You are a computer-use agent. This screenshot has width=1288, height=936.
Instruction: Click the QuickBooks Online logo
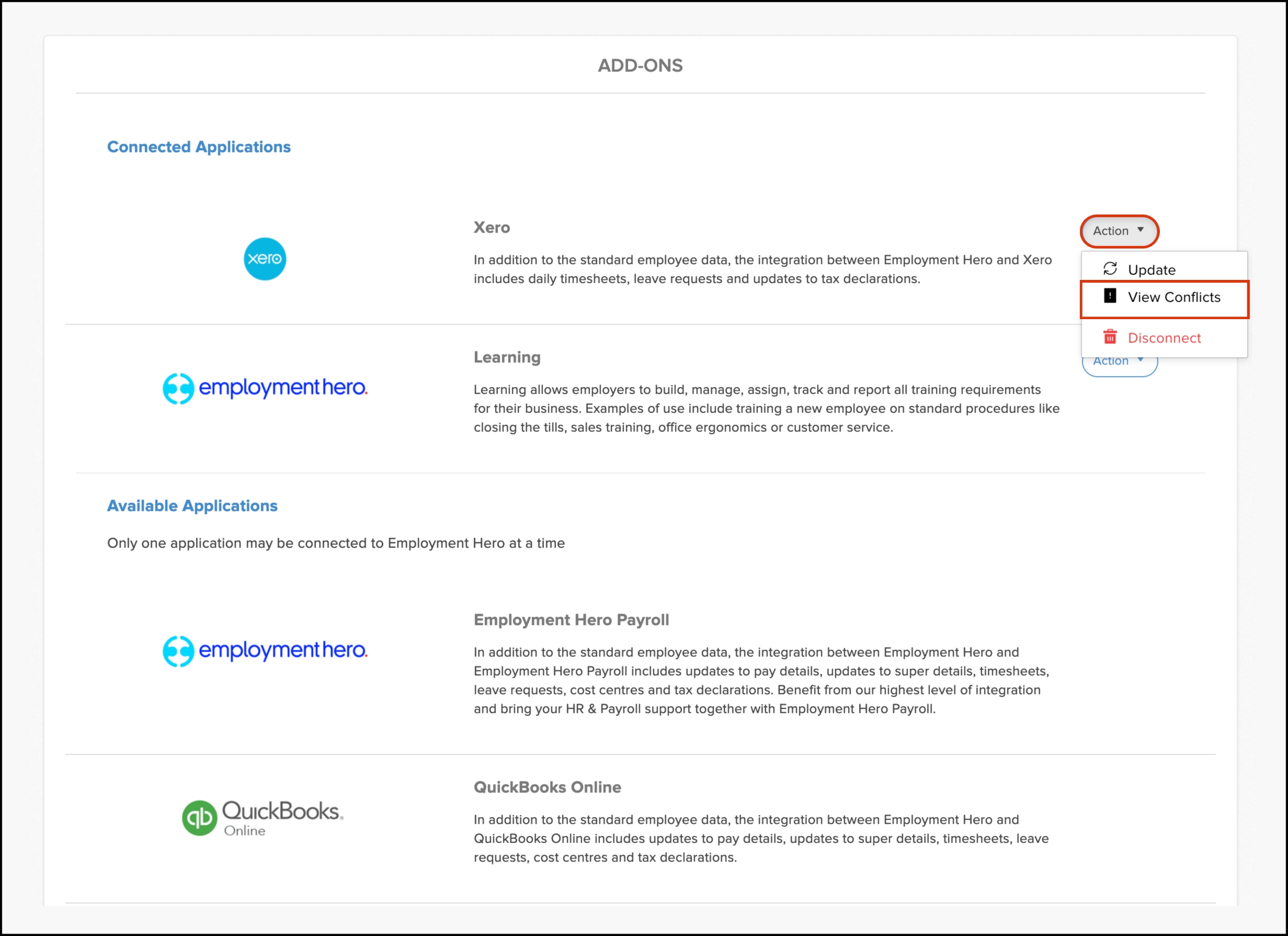(263, 818)
